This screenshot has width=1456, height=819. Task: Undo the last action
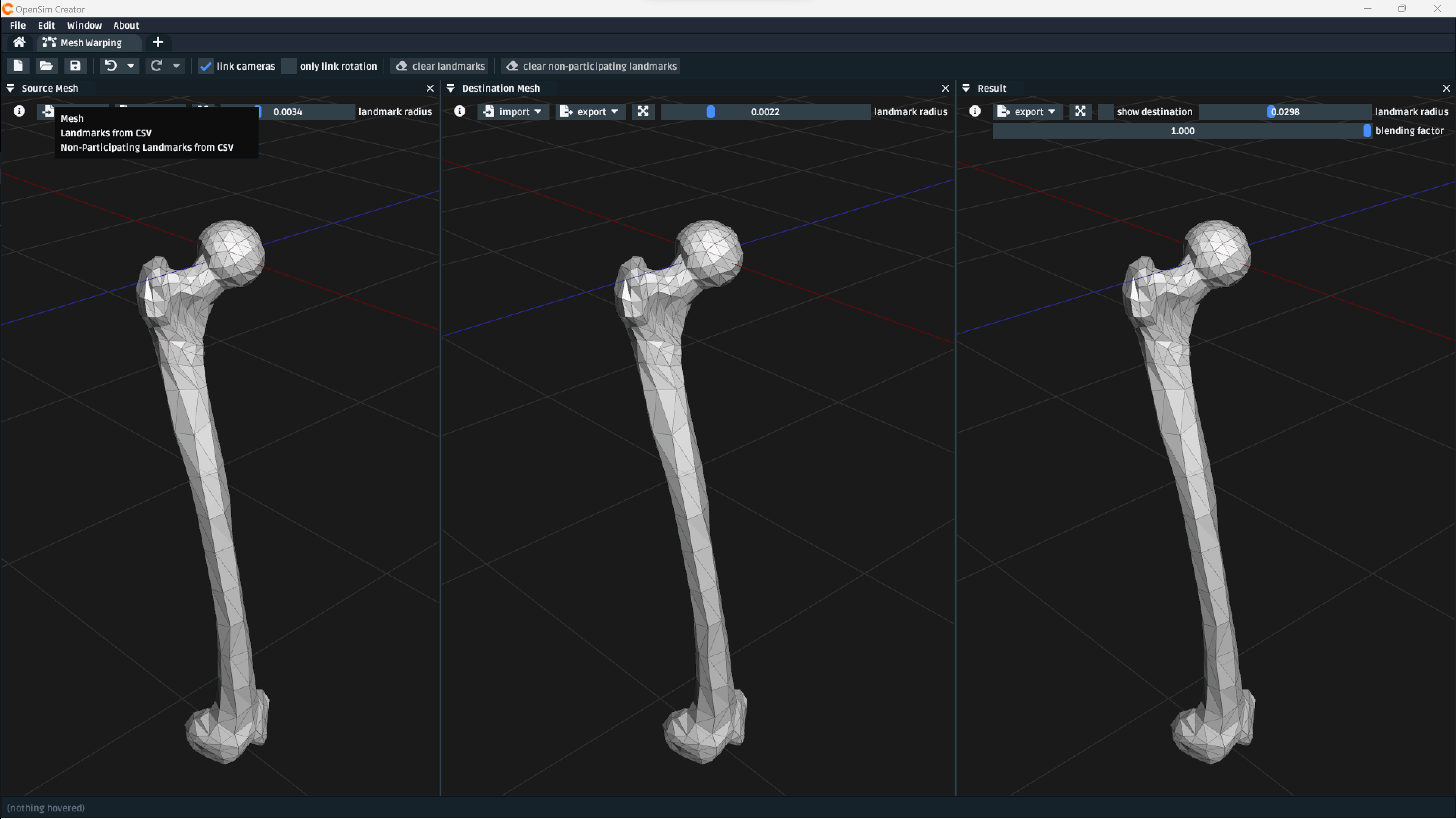tap(110, 66)
